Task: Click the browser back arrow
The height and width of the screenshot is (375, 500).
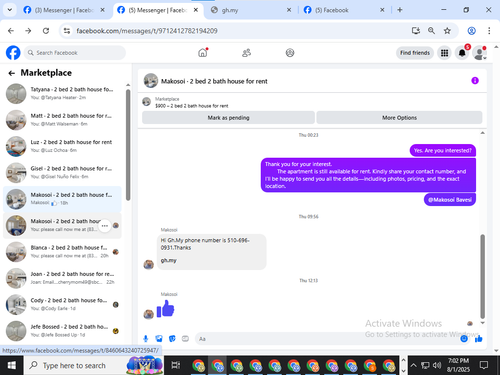Action: (x=11, y=31)
